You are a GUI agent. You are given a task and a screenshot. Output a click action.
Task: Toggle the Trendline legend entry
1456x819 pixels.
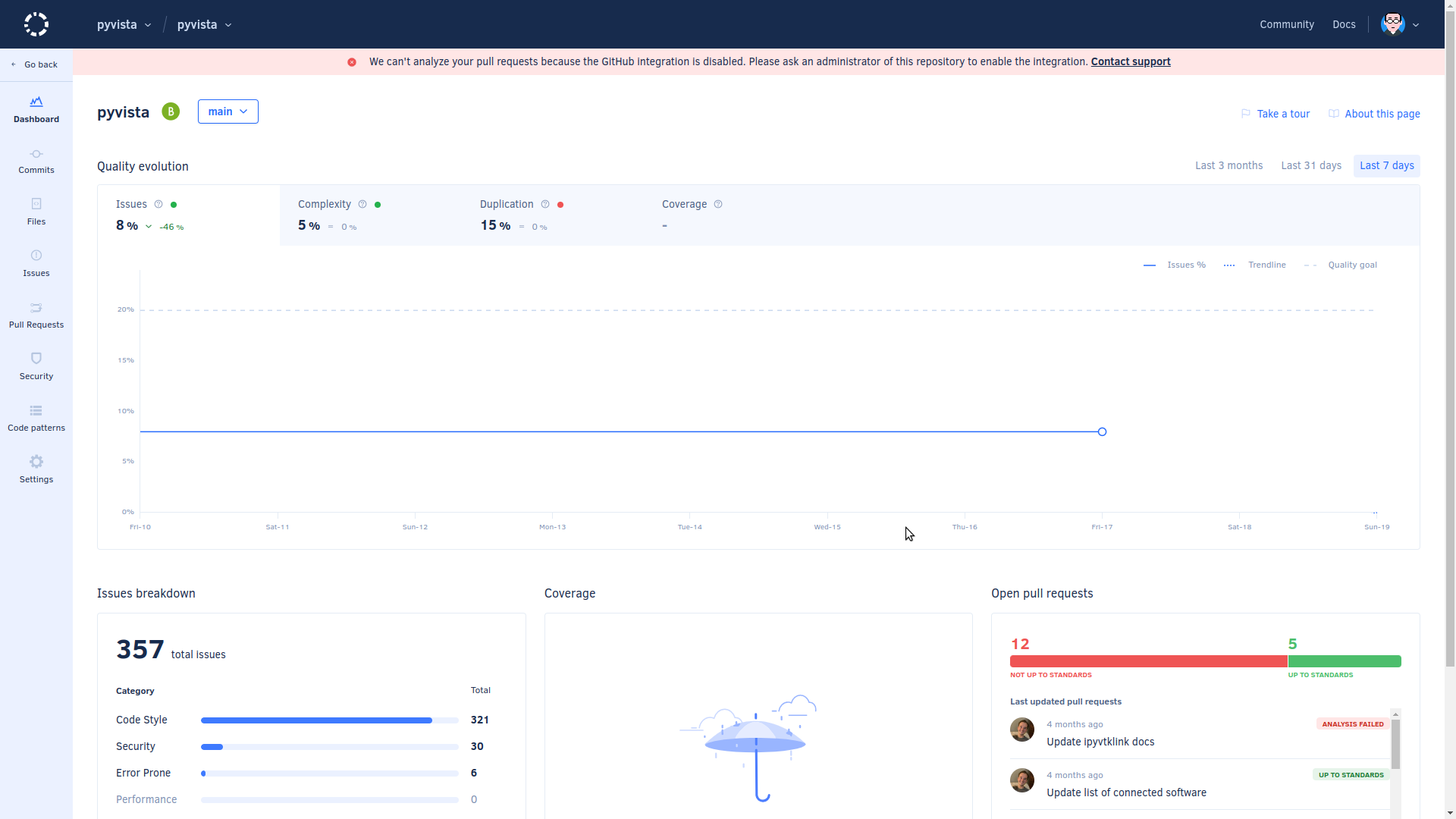[x=1254, y=265]
